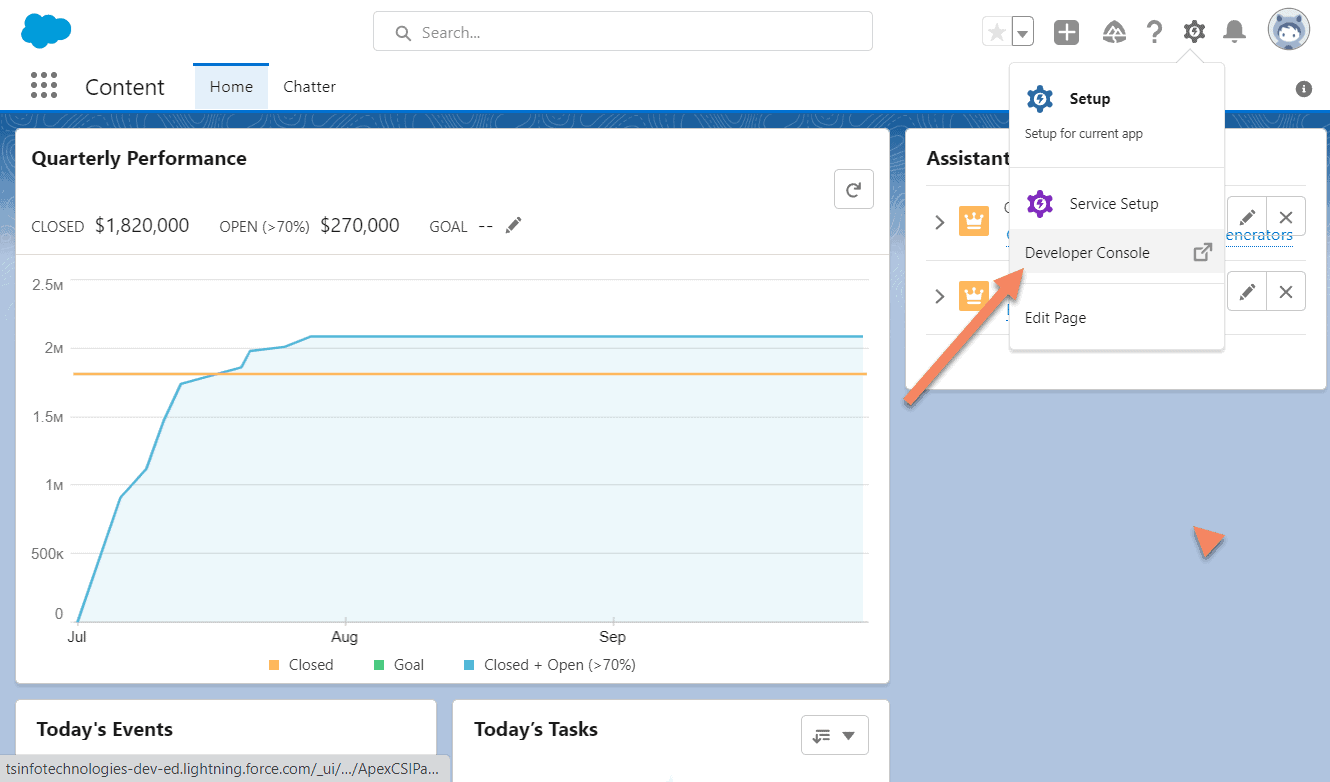Viewport: 1330px width, 782px height.
Task: Open the App Launcher waffle icon
Action: pos(44,85)
